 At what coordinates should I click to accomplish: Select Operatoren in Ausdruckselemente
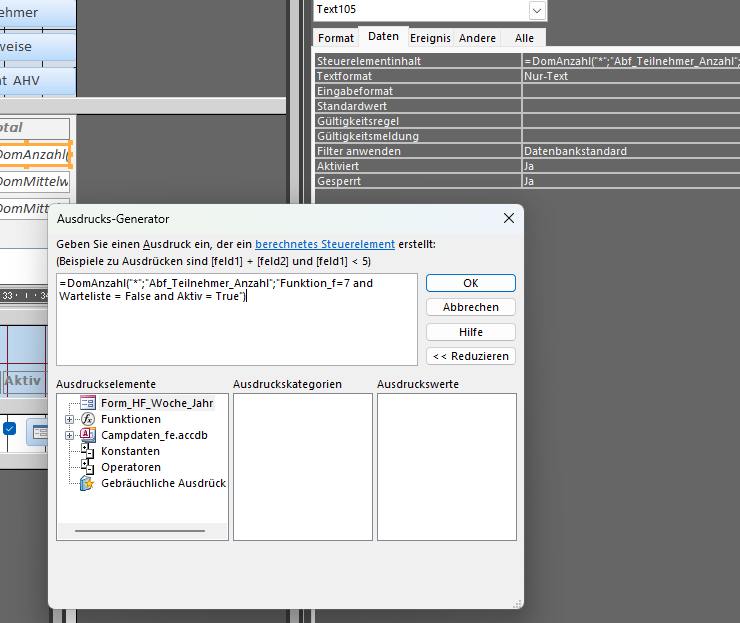tap(131, 467)
